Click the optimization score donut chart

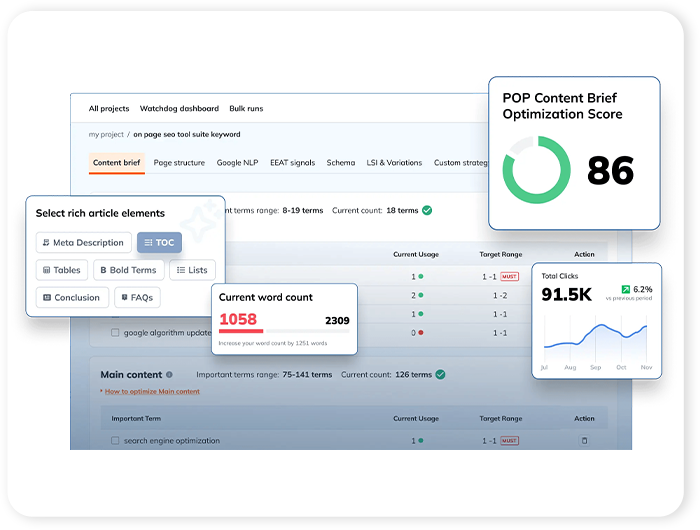pyautogui.click(x=536, y=170)
